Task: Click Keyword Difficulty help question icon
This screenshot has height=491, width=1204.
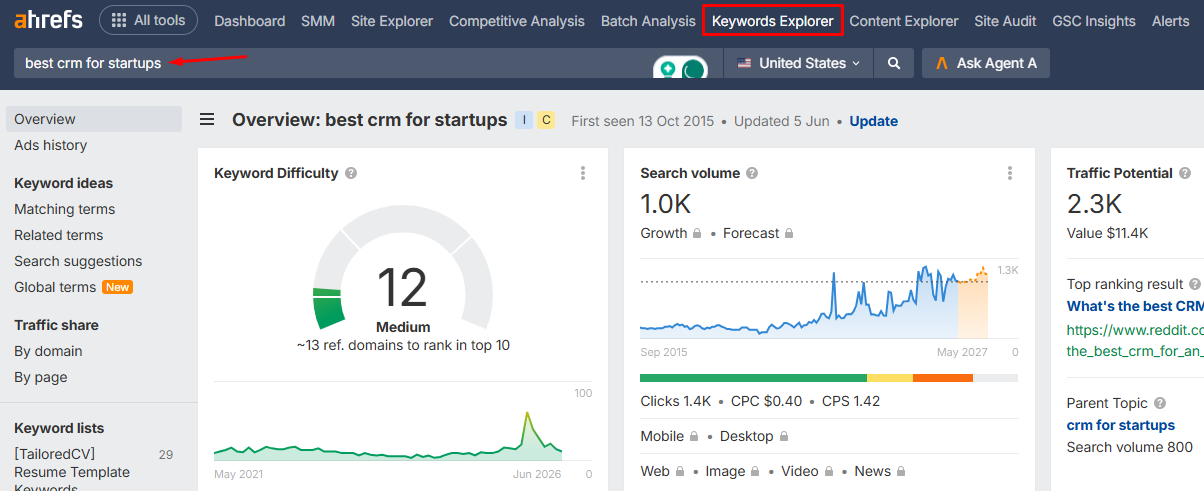Action: [351, 173]
